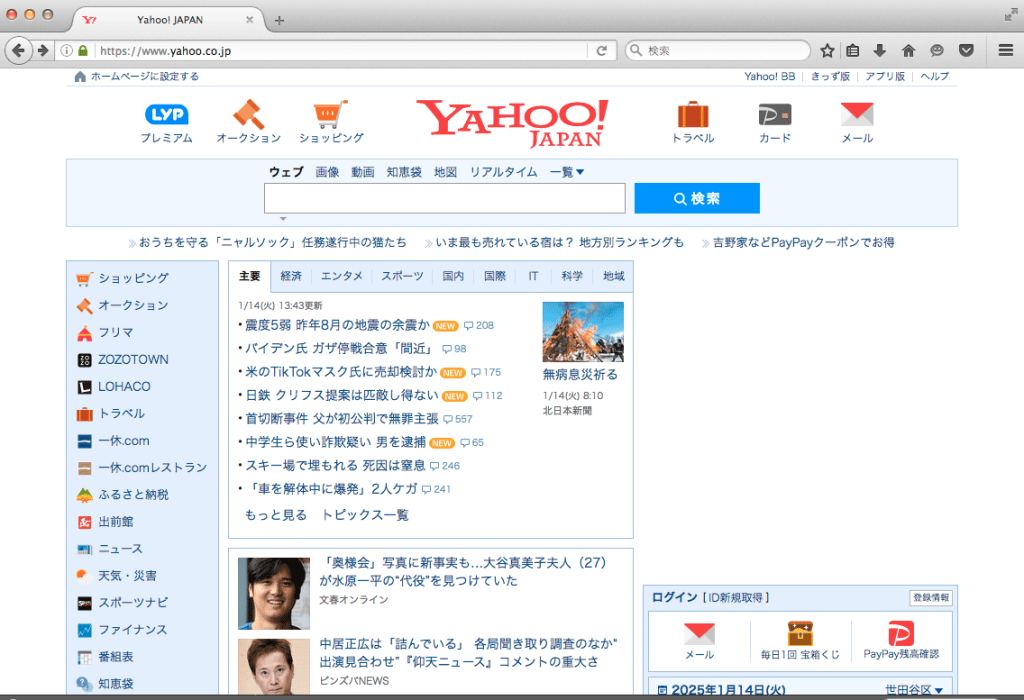Open the トピックス一覧 link

(x=365, y=515)
